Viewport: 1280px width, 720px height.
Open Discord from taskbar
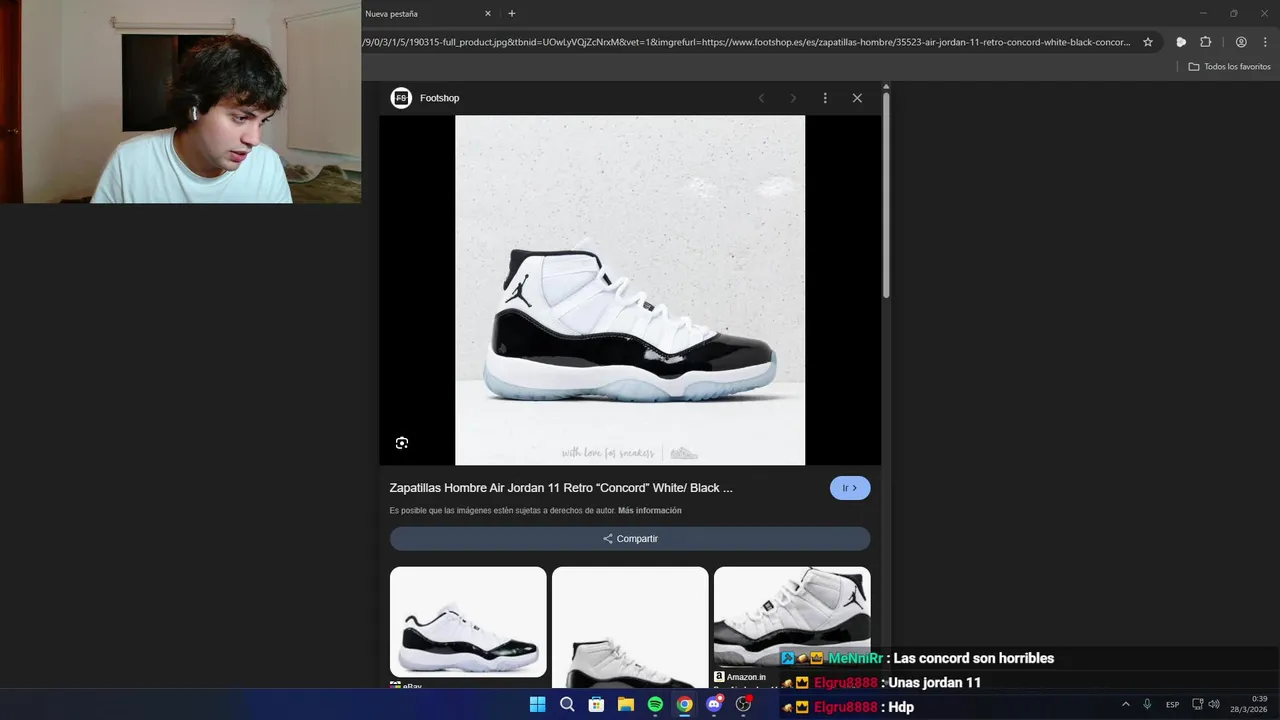(714, 704)
